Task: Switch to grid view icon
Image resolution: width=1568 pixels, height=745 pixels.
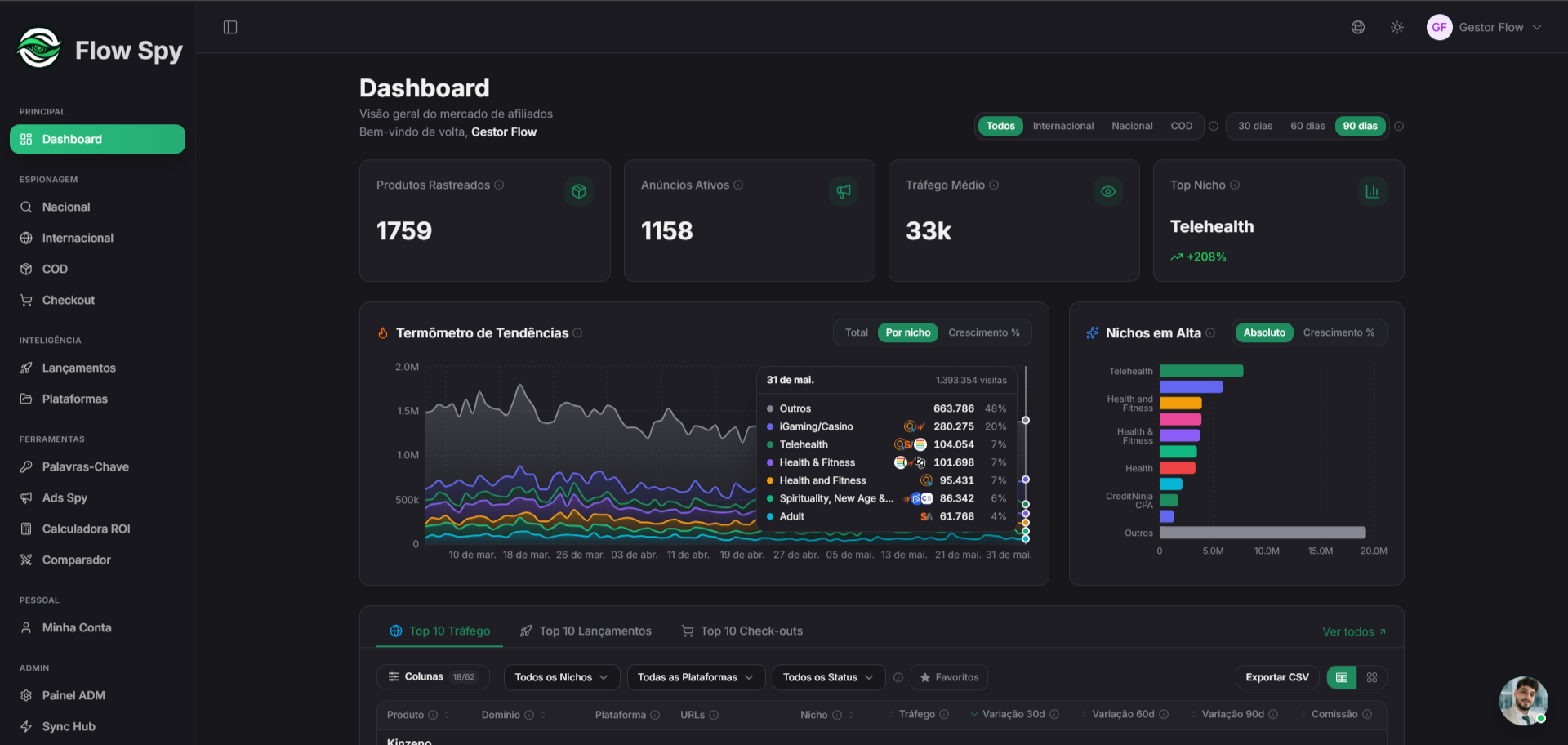Action: point(1372,677)
